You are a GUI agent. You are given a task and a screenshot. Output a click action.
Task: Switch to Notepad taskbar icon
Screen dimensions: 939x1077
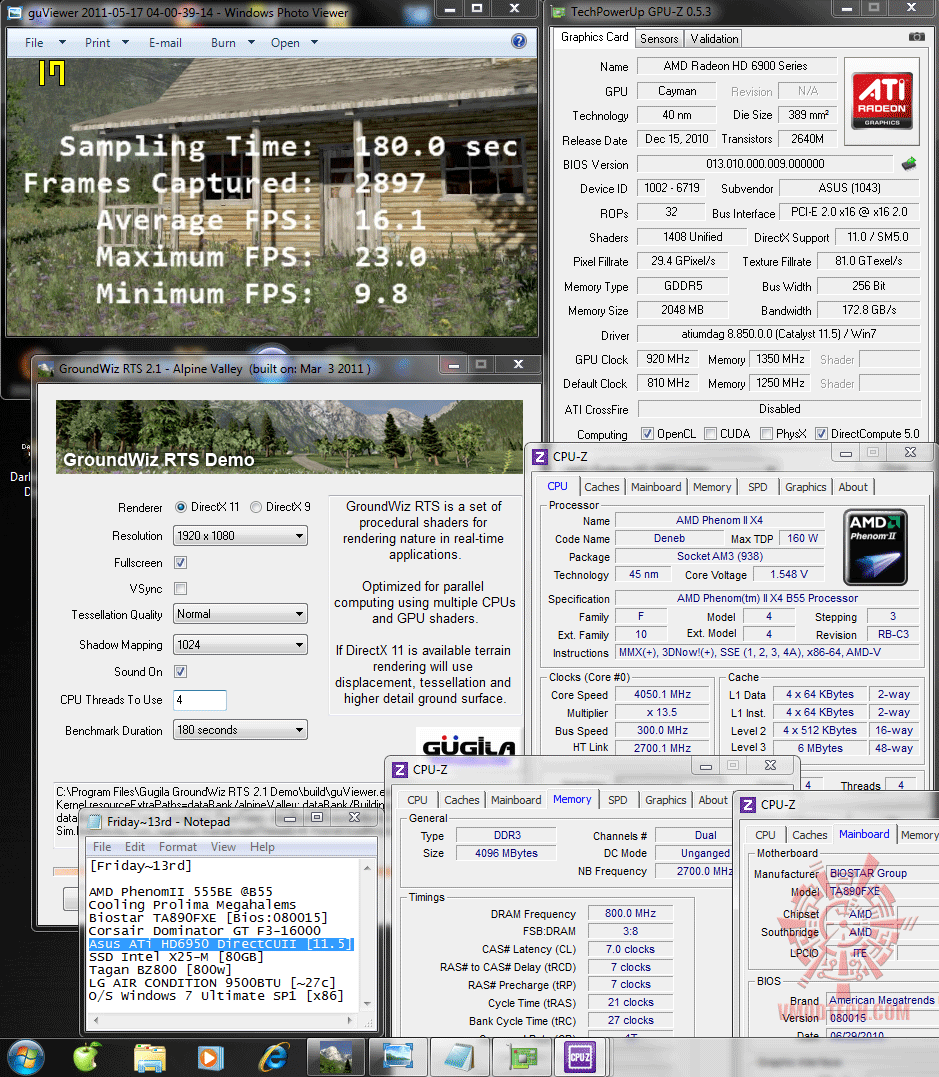[x=460, y=1057]
